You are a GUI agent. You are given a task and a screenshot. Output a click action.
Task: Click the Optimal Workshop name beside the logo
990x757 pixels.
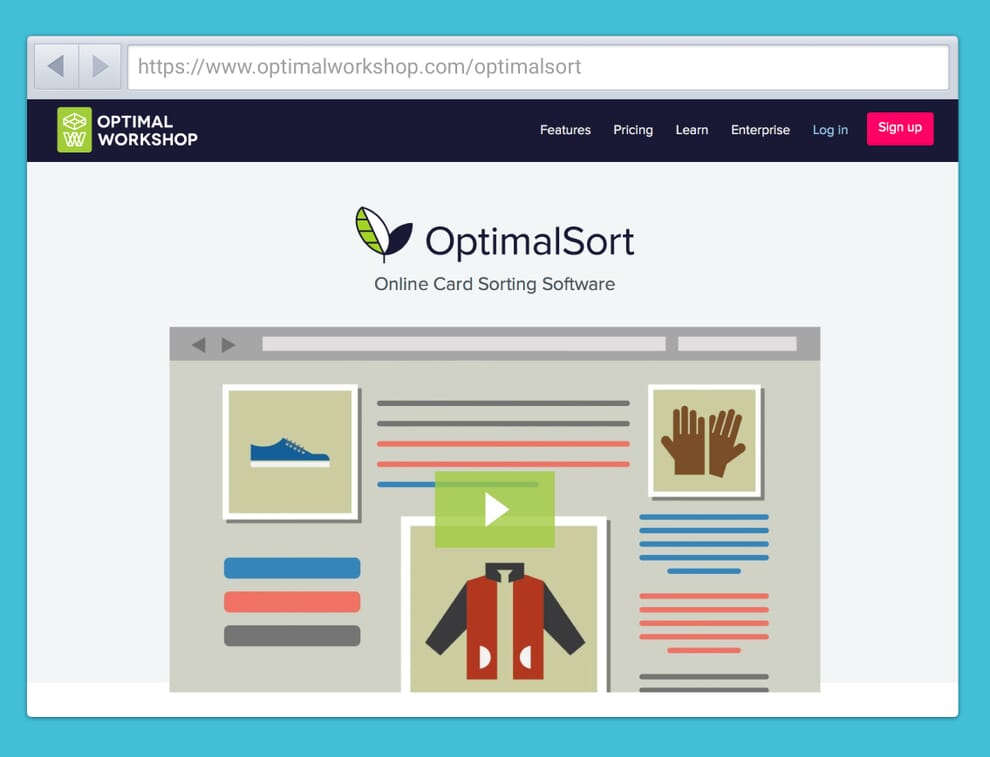(x=147, y=130)
